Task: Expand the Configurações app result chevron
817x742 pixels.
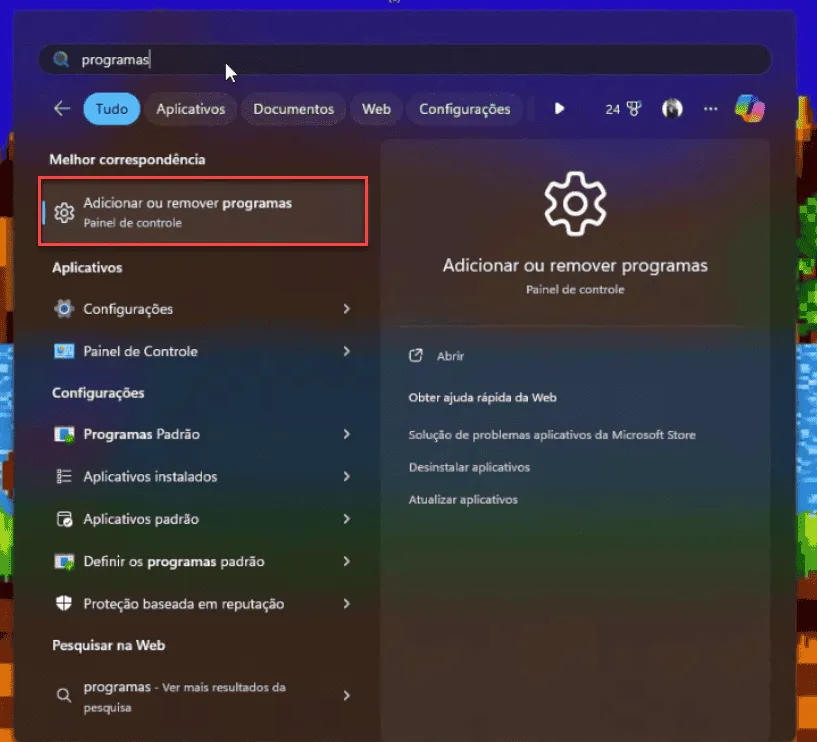Action: click(346, 309)
